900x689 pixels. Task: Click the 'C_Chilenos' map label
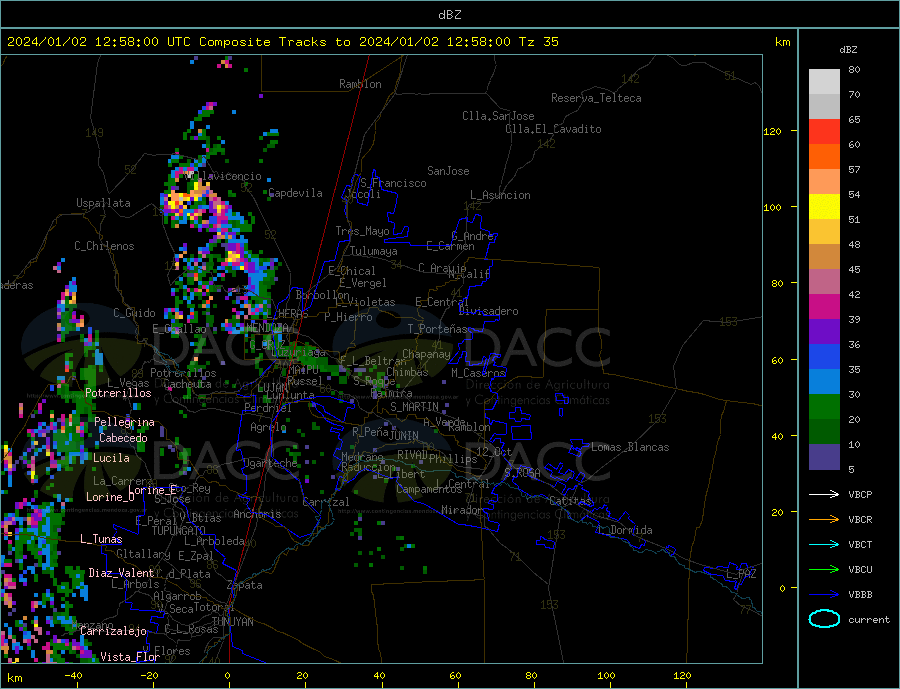click(104, 246)
